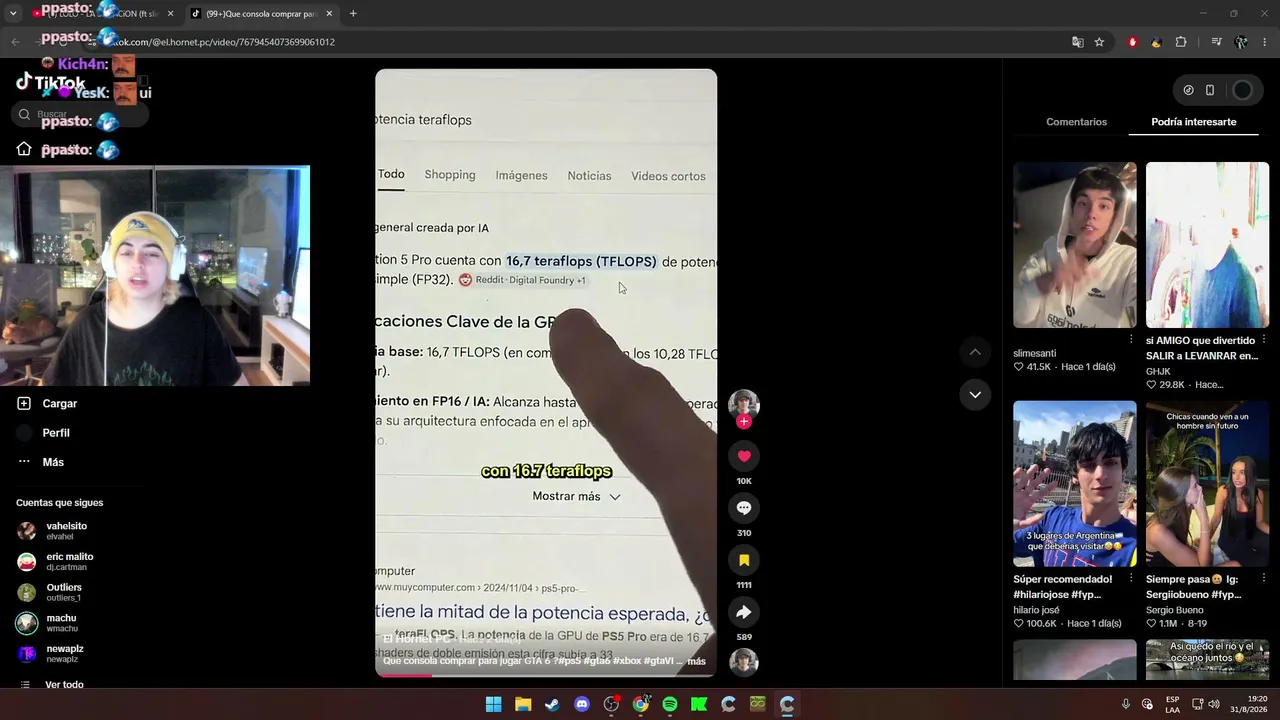Open File Explorer from the taskbar
The image size is (1280, 720).
click(523, 704)
